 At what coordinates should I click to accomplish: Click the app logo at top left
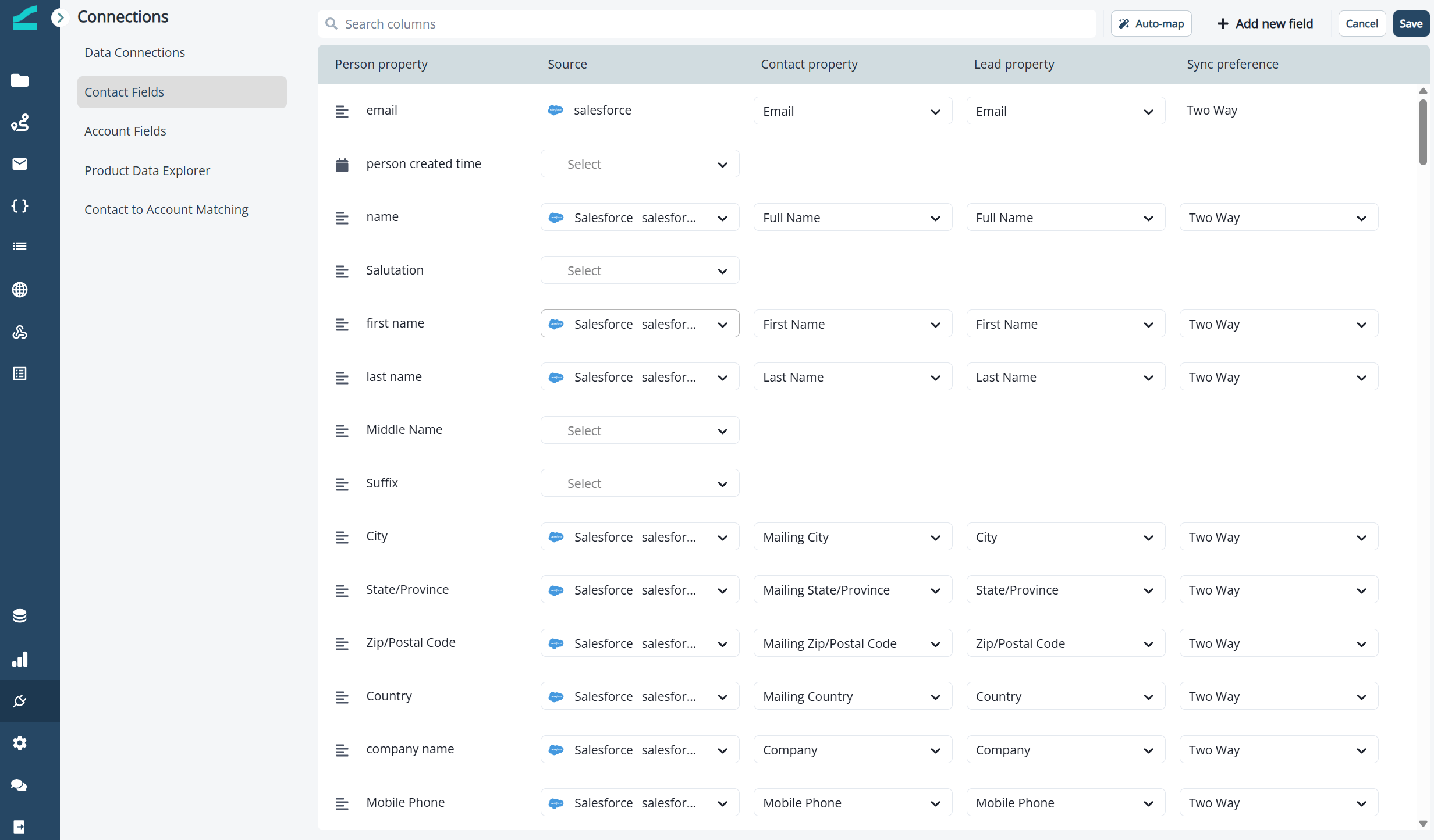pos(24,17)
